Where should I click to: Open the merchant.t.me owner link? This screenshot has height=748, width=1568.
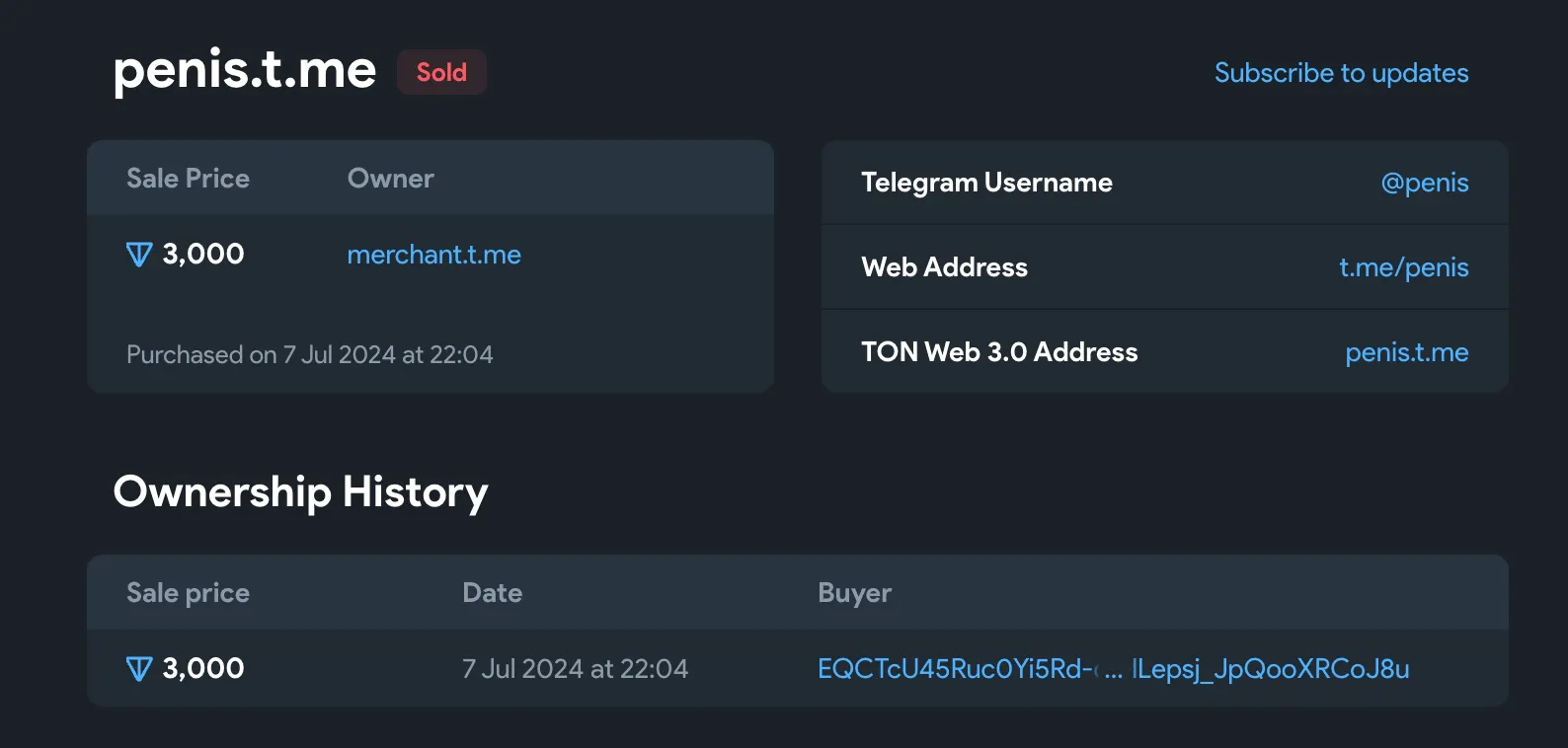tap(433, 255)
